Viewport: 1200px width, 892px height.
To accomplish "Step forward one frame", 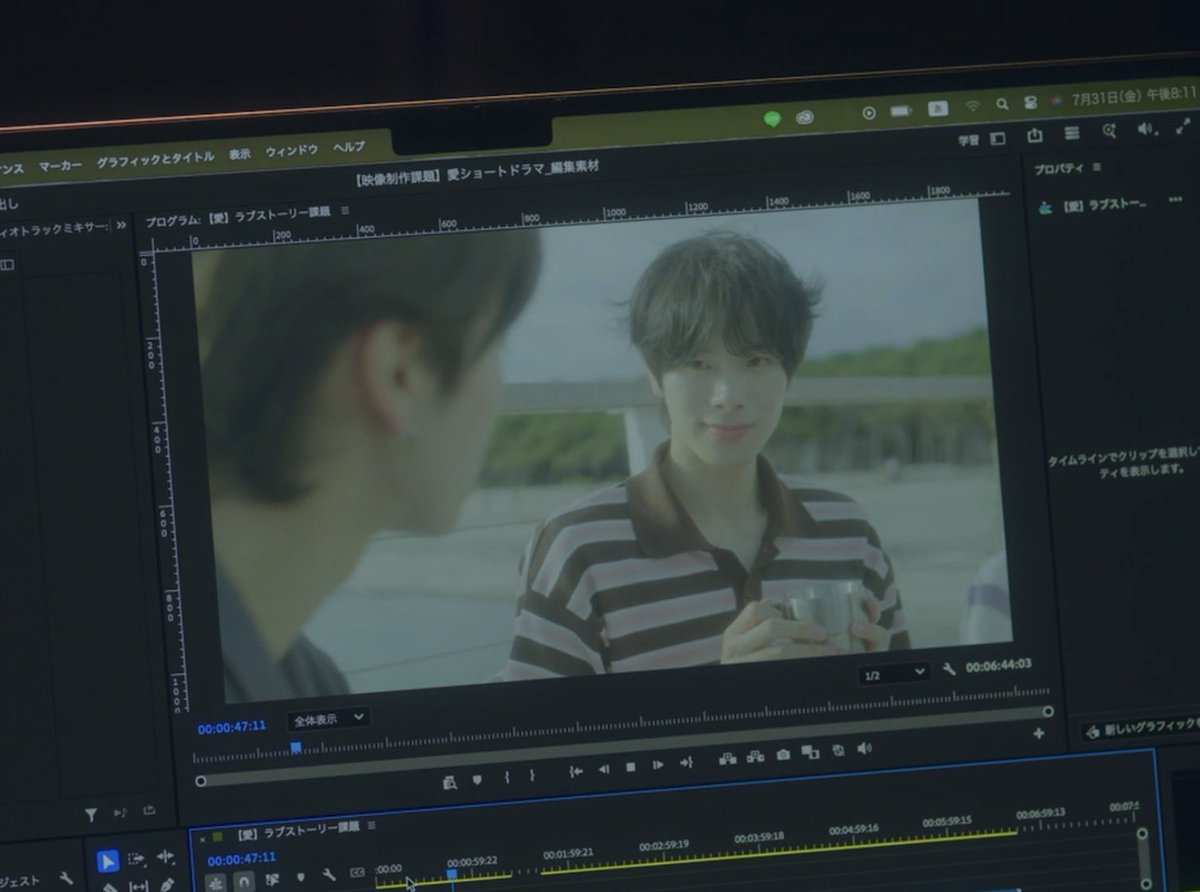I will pos(658,765).
